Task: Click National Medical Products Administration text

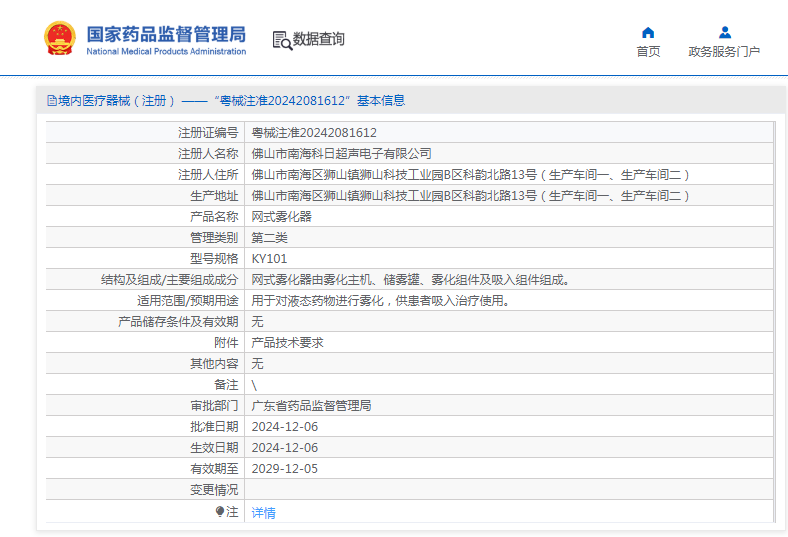Action: pyautogui.click(x=166, y=51)
